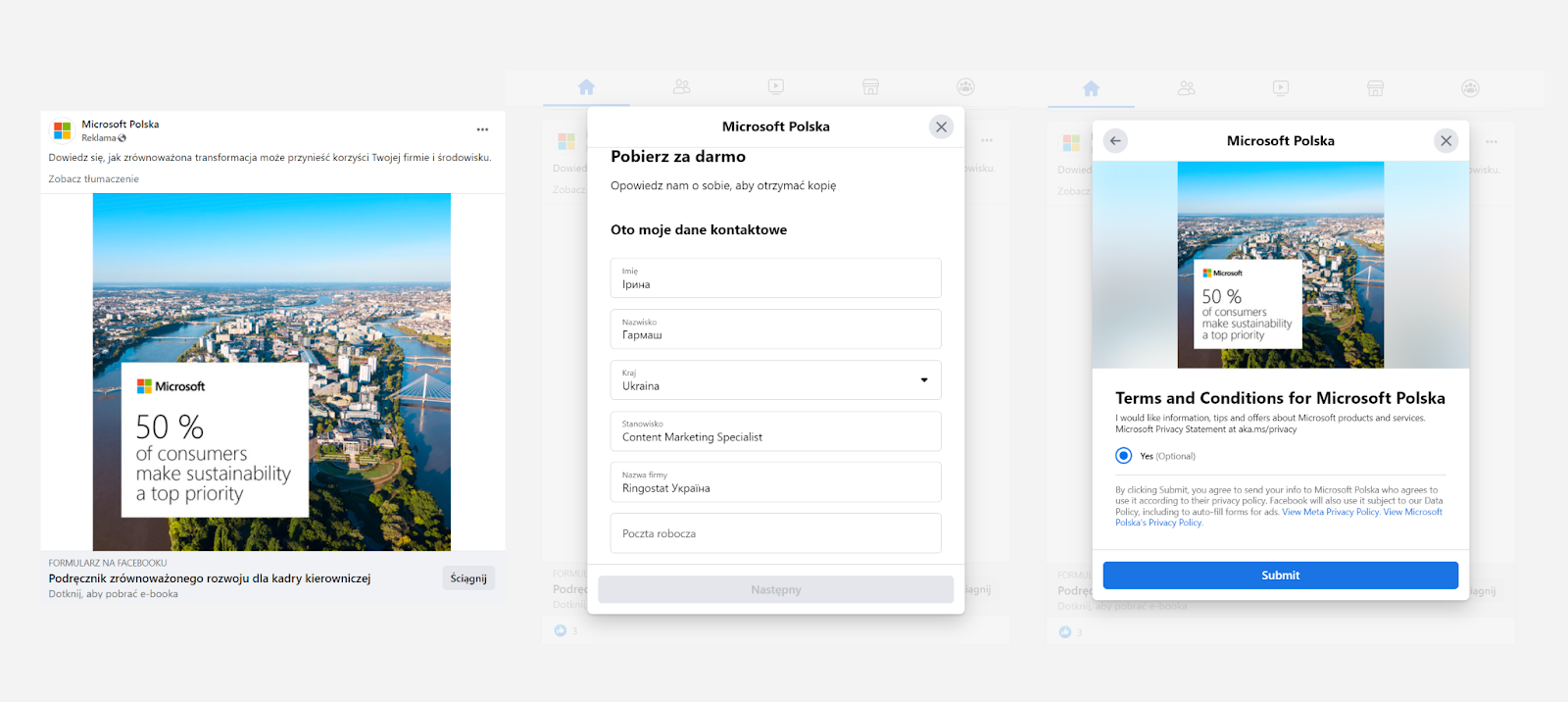Click the blue Submit button
1568x702 pixels.
pyautogui.click(x=1281, y=576)
